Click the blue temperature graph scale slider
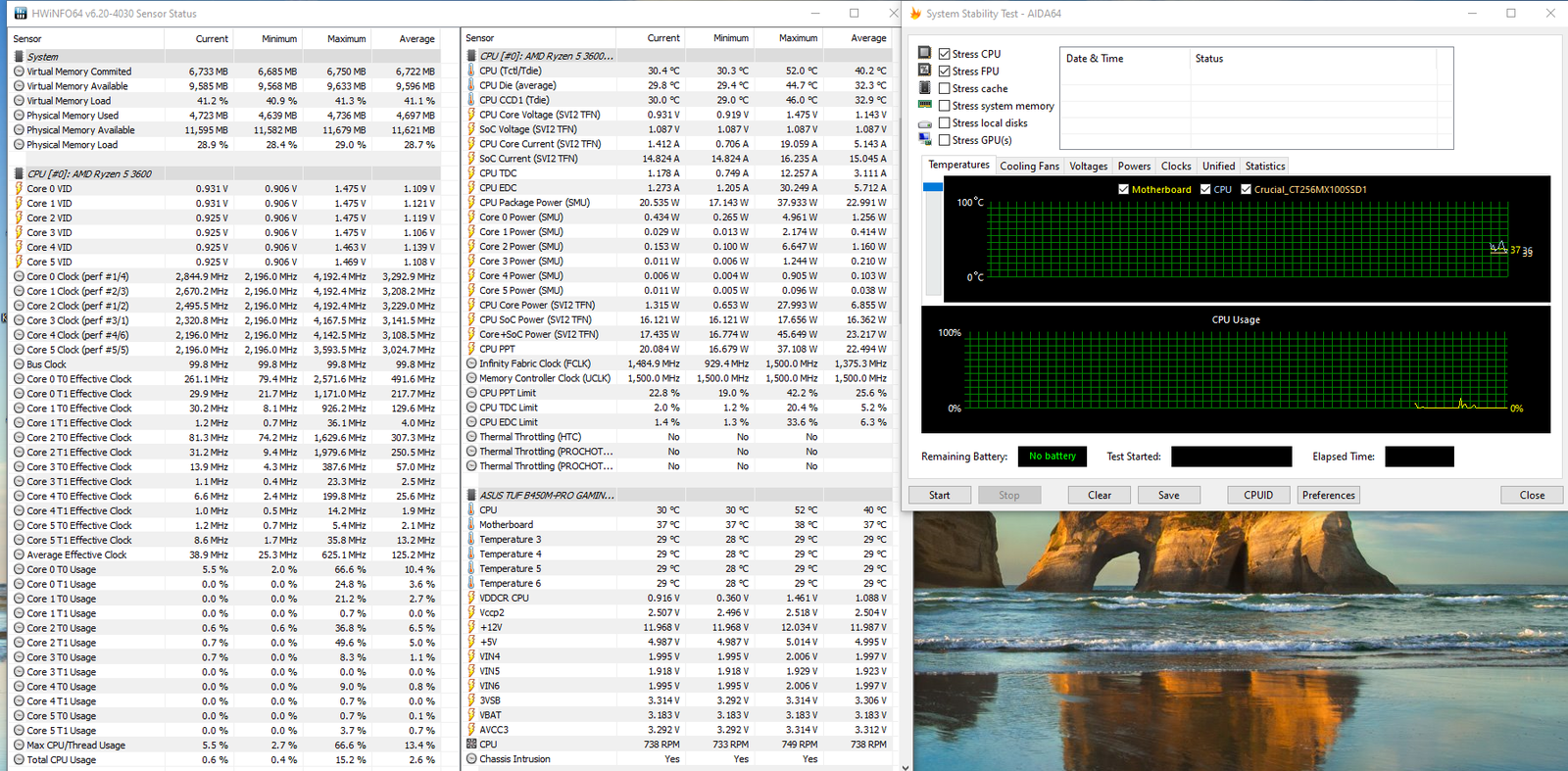The height and width of the screenshot is (771, 1568). tap(932, 187)
